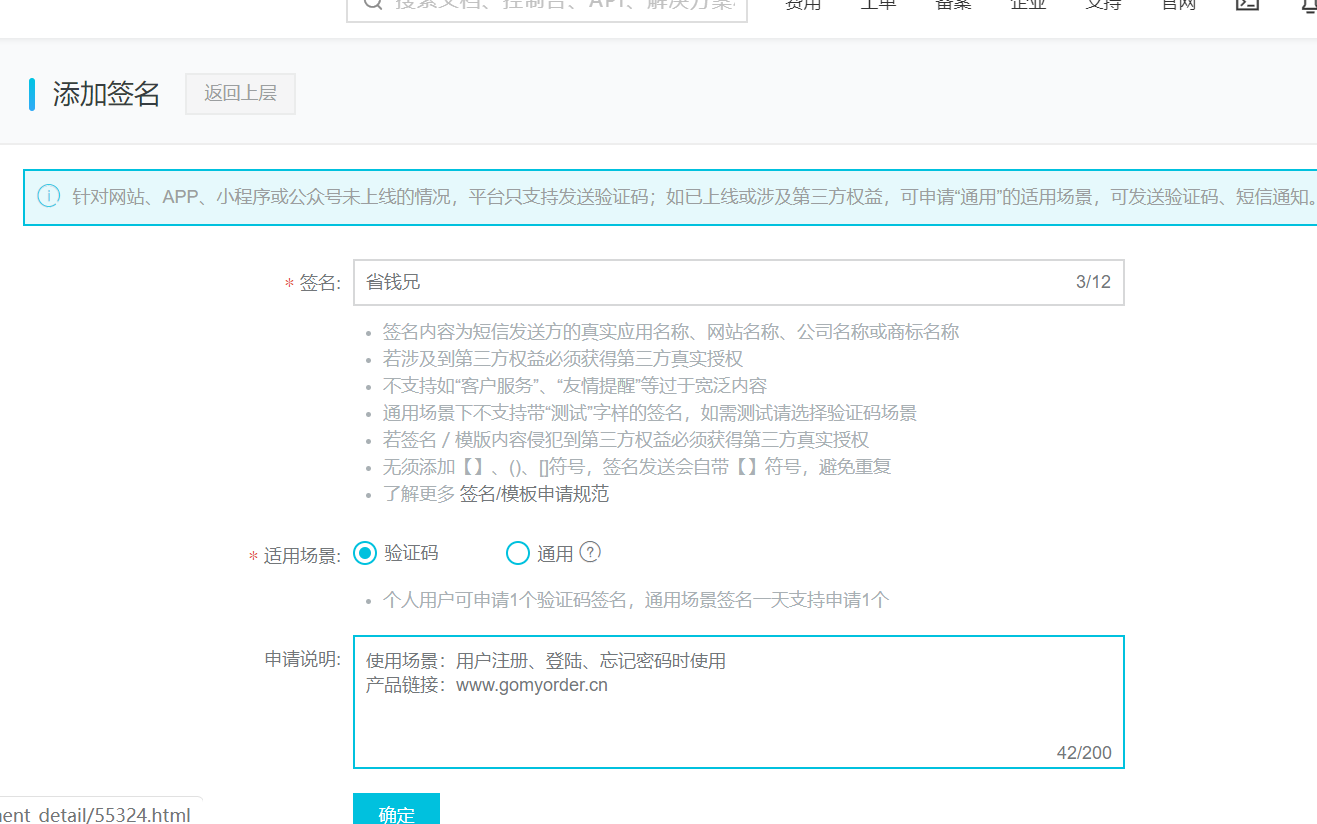Open the 工单 menu in the top bar
This screenshot has height=824, width=1317.
tap(878, 5)
